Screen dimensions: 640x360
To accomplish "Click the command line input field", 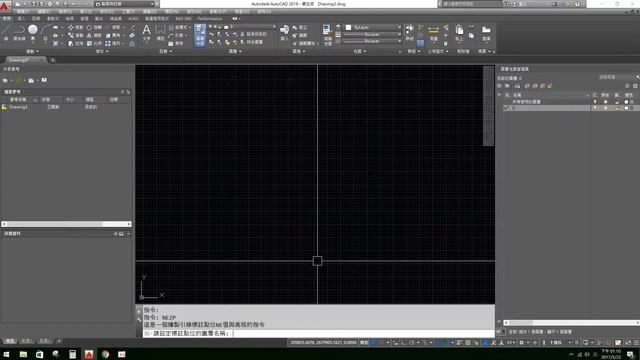I will 319,333.
